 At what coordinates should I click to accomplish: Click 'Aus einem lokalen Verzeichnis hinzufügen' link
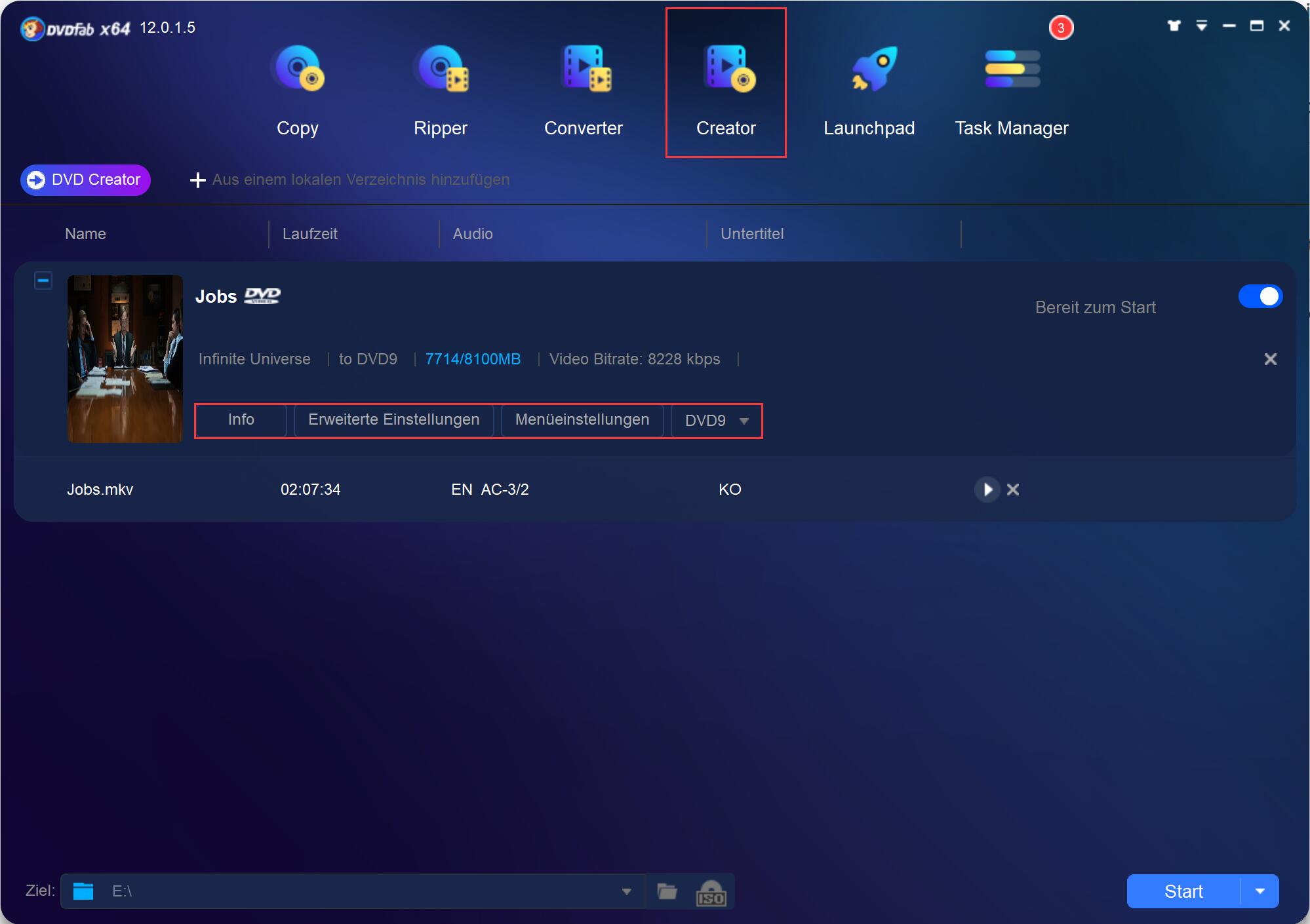(x=361, y=180)
